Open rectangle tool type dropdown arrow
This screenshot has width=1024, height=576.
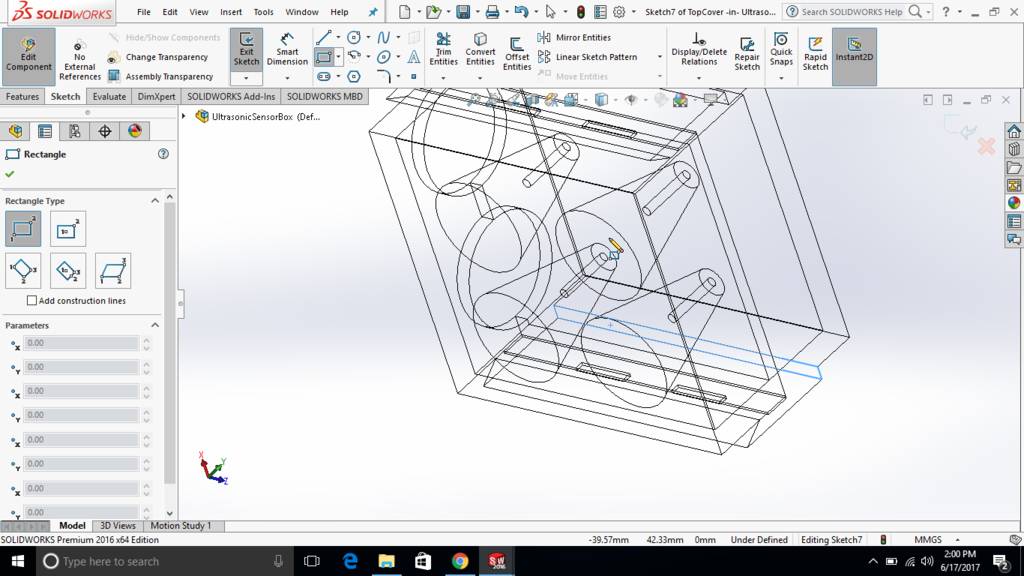pos(338,57)
